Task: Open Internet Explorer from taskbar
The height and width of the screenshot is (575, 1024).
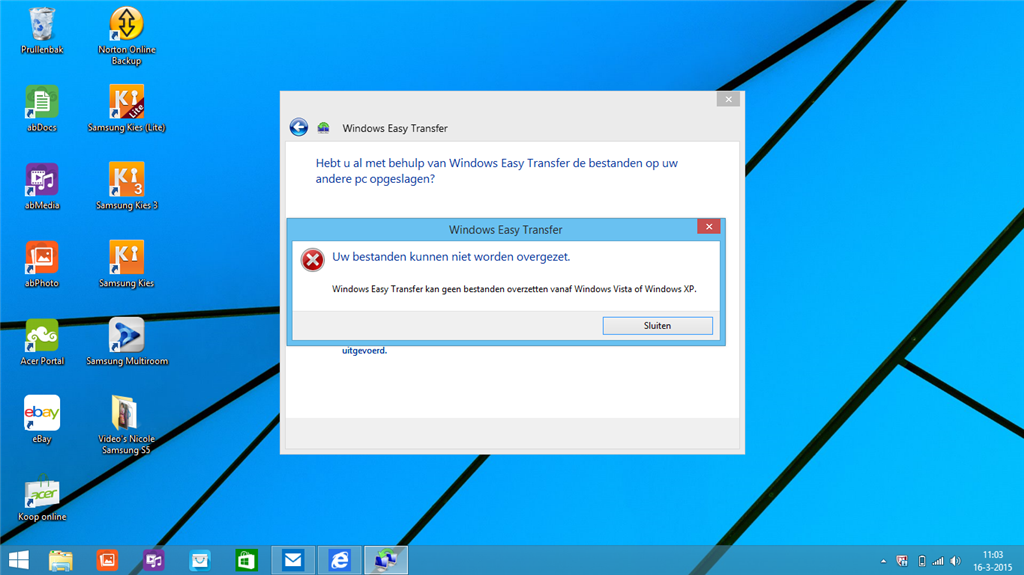Action: [x=340, y=561]
